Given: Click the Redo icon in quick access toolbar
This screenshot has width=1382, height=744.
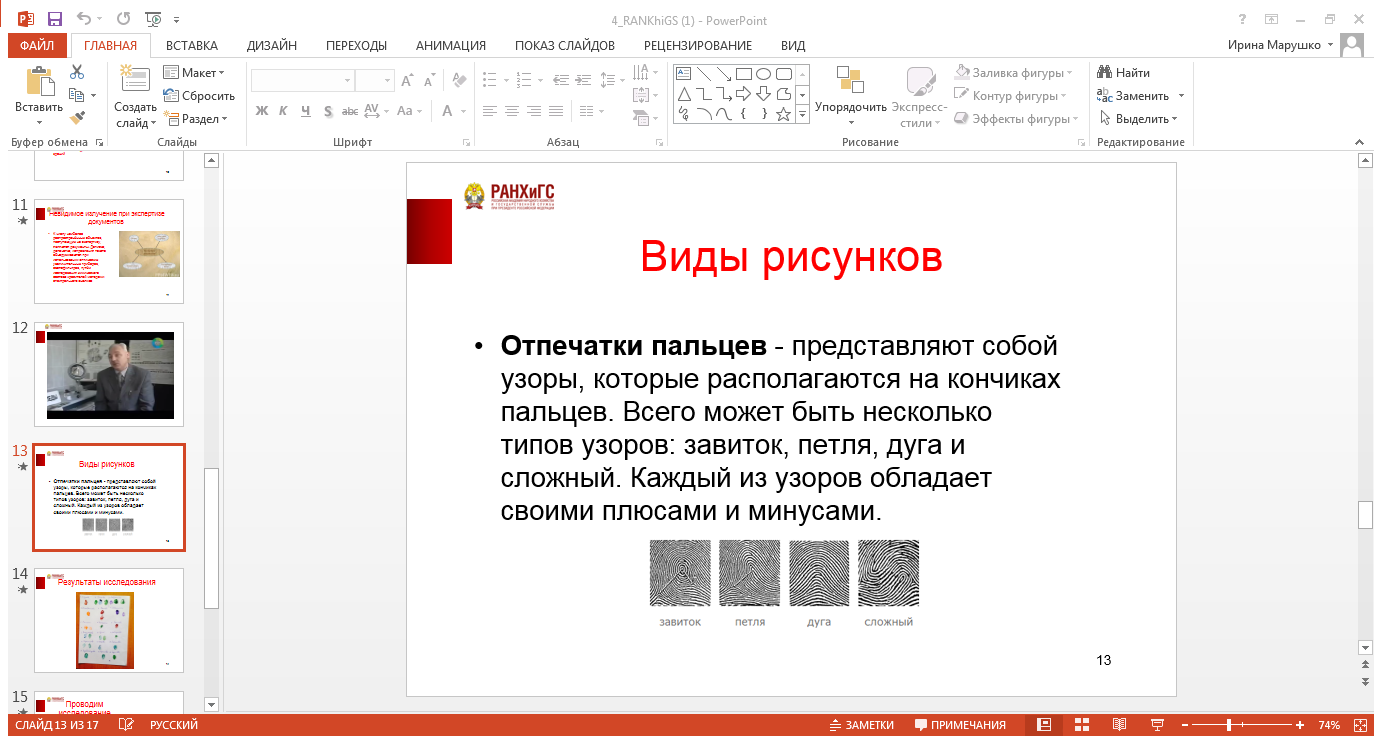Looking at the screenshot, I should 123,19.
